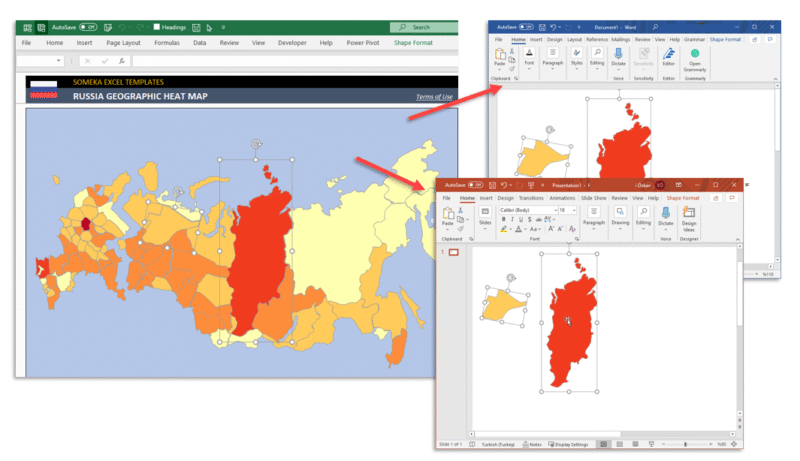Click Copy in the Word ribbon
This screenshot has height=461, width=800.
tap(512, 60)
